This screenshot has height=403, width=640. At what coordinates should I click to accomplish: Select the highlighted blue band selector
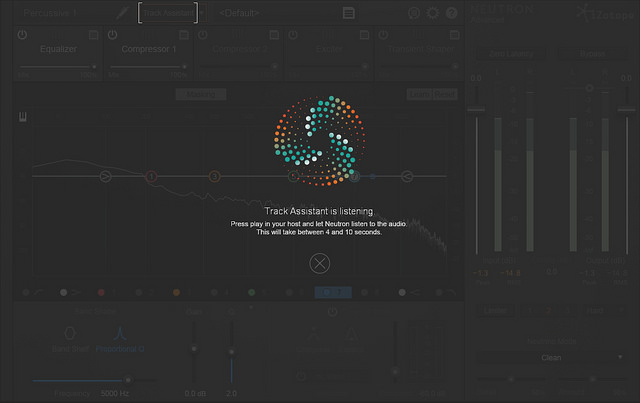[333, 292]
